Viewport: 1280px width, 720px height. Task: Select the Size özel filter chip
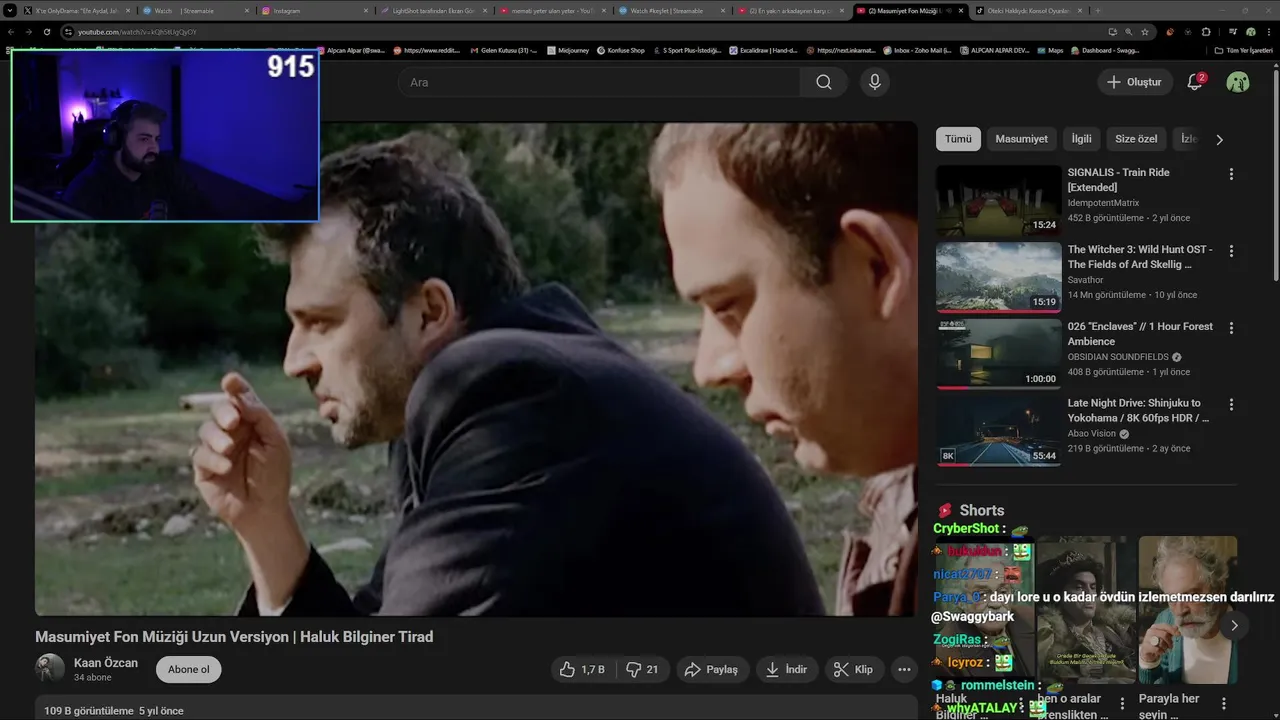pyautogui.click(x=1136, y=139)
